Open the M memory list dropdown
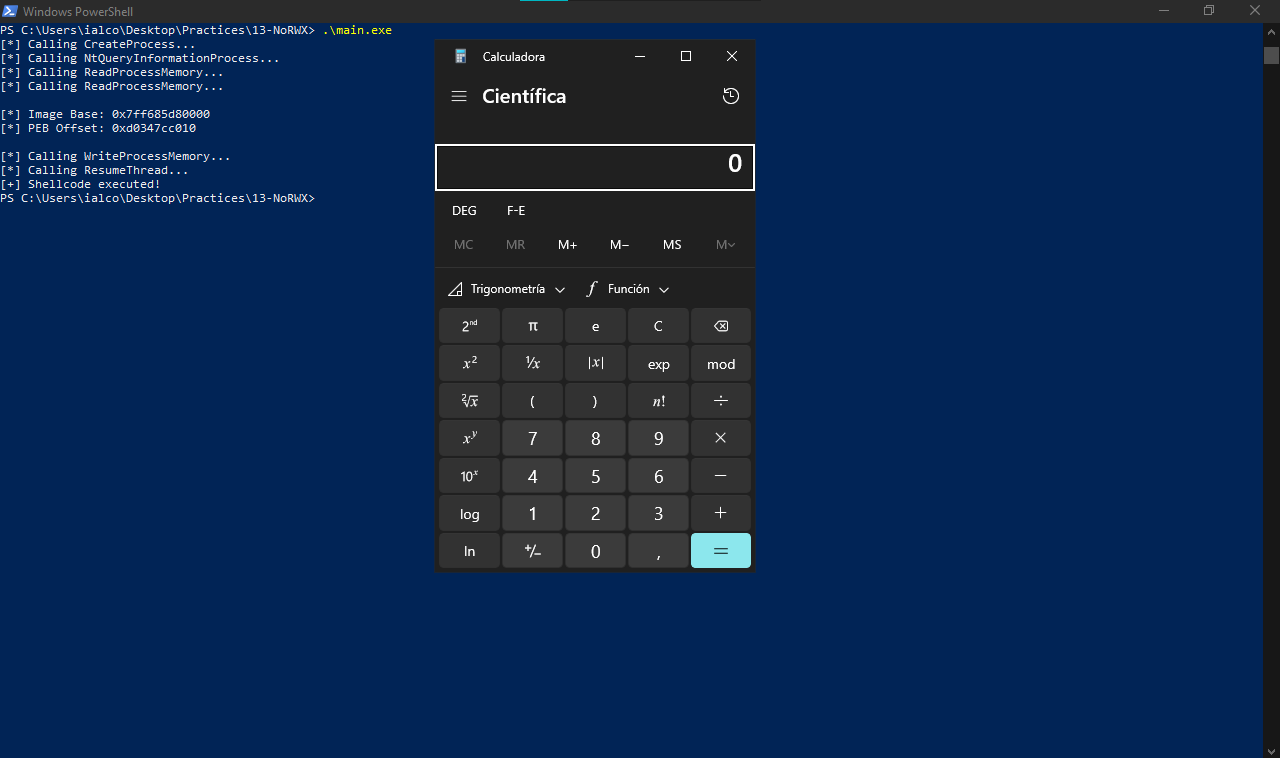 click(725, 245)
